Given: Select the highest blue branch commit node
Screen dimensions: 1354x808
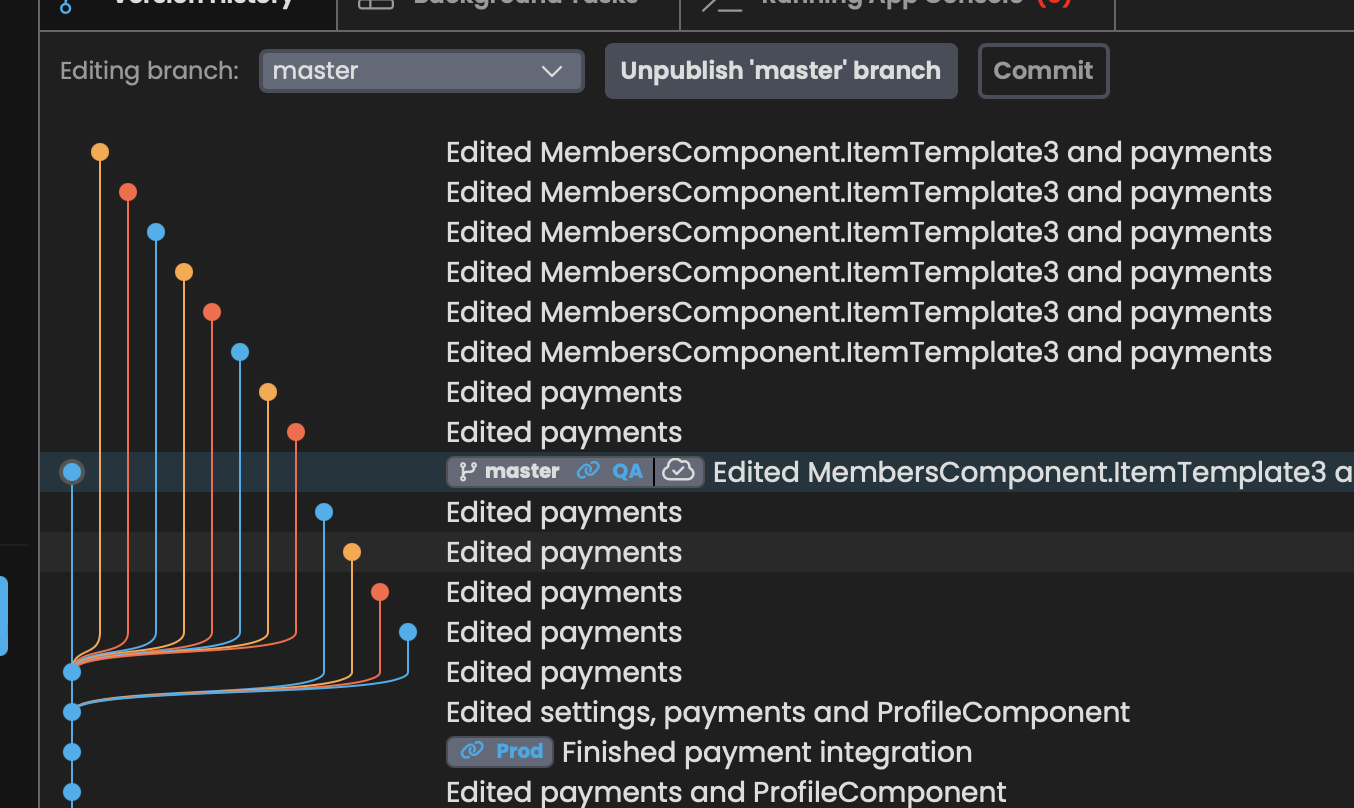Looking at the screenshot, I should (156, 232).
